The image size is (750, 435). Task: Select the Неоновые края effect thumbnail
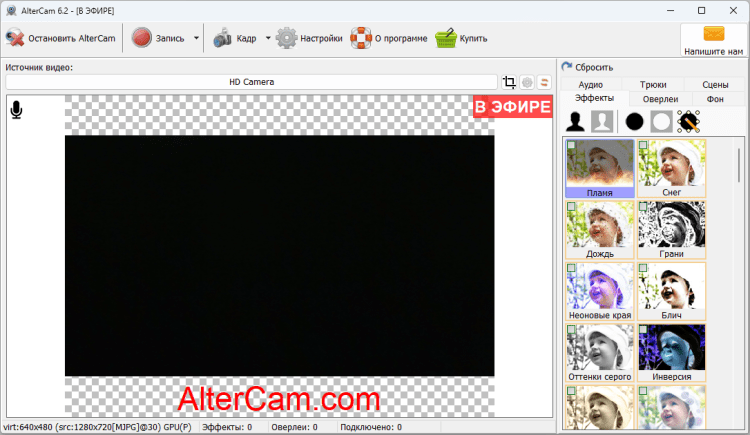click(x=600, y=291)
